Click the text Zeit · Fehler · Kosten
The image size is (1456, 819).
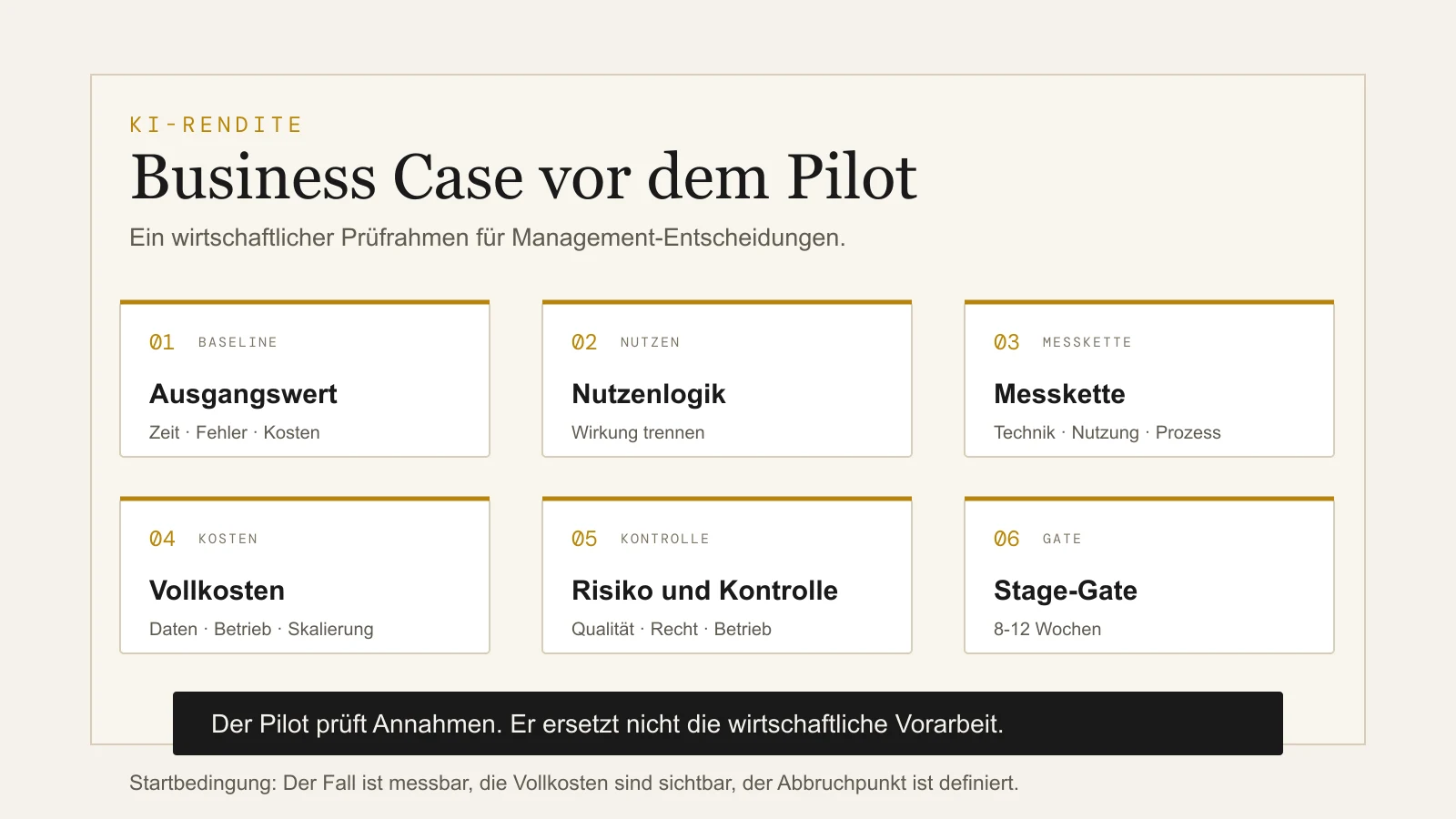click(235, 432)
